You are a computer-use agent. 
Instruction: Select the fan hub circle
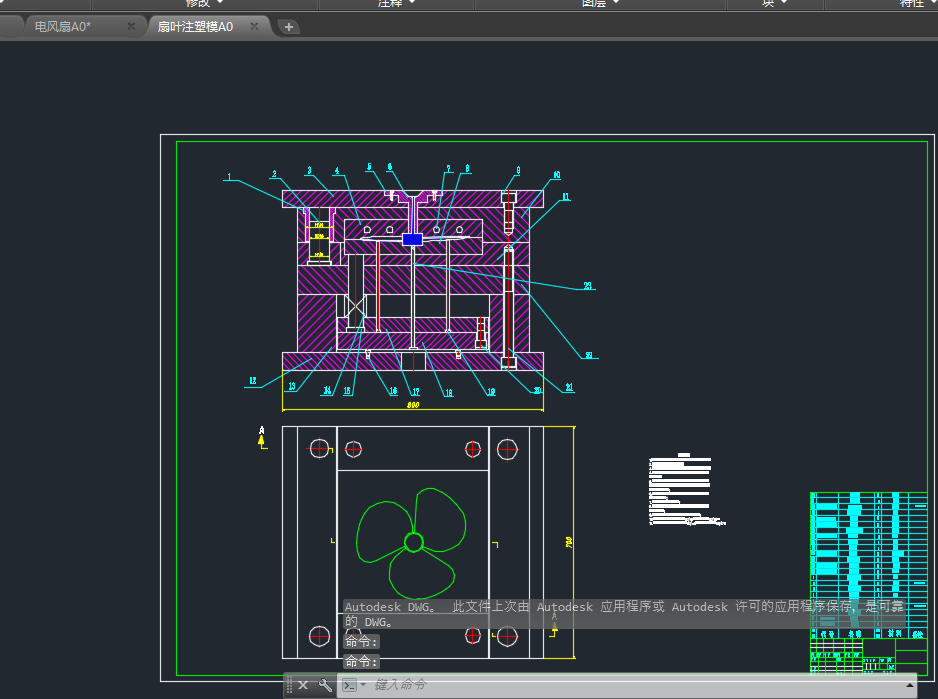413,542
